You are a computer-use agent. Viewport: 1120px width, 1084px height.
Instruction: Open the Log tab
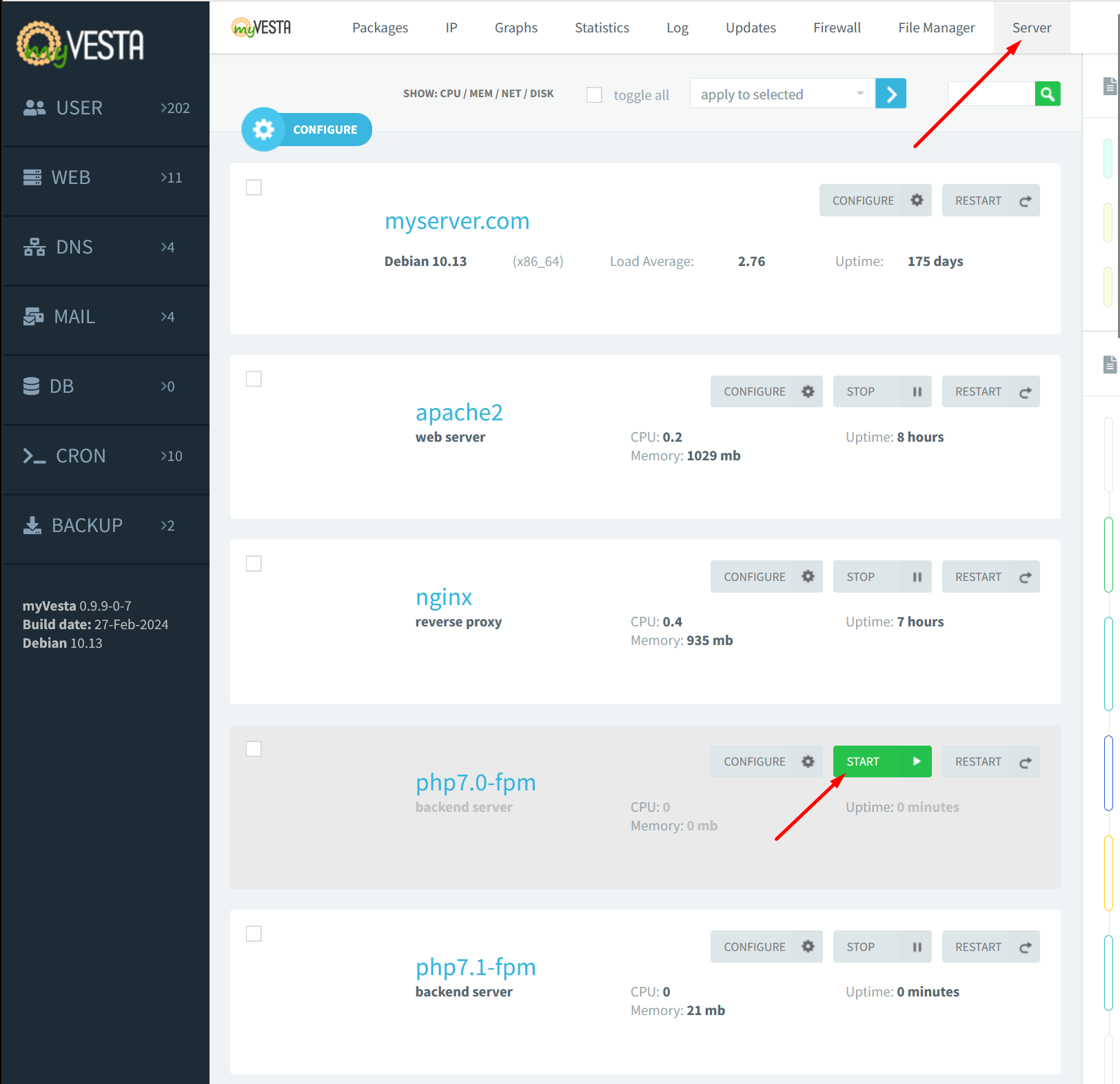[x=678, y=28]
